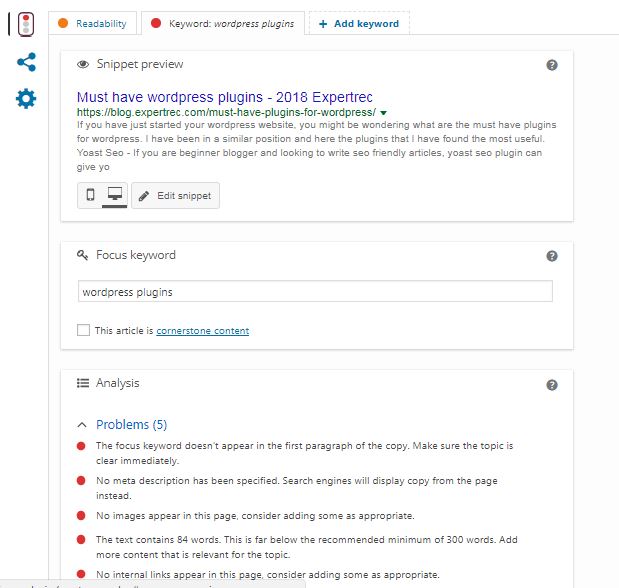Click the red bullet for 84 words problem
The image size is (619, 588).
[x=81, y=539]
